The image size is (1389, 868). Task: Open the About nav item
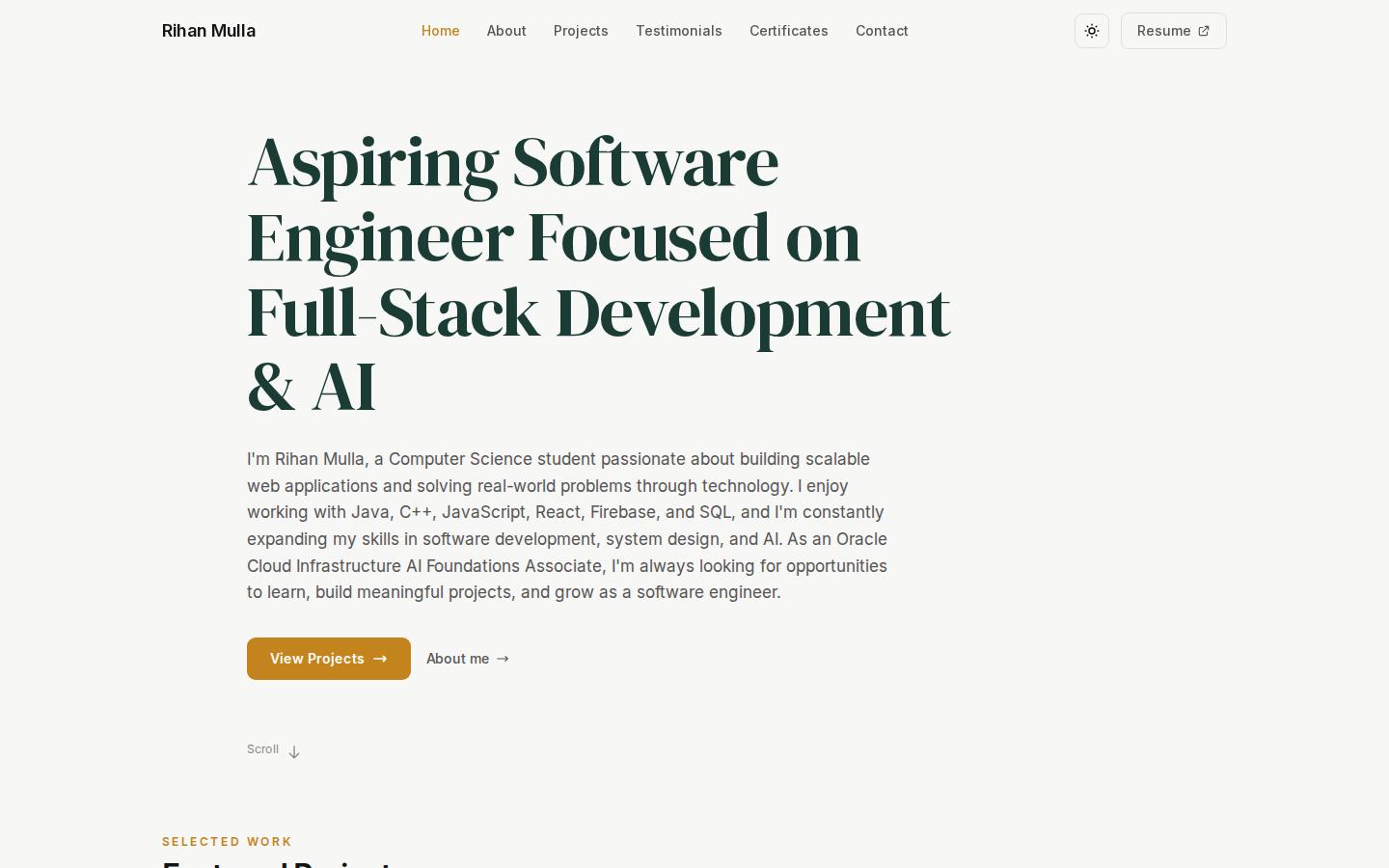pos(506,31)
